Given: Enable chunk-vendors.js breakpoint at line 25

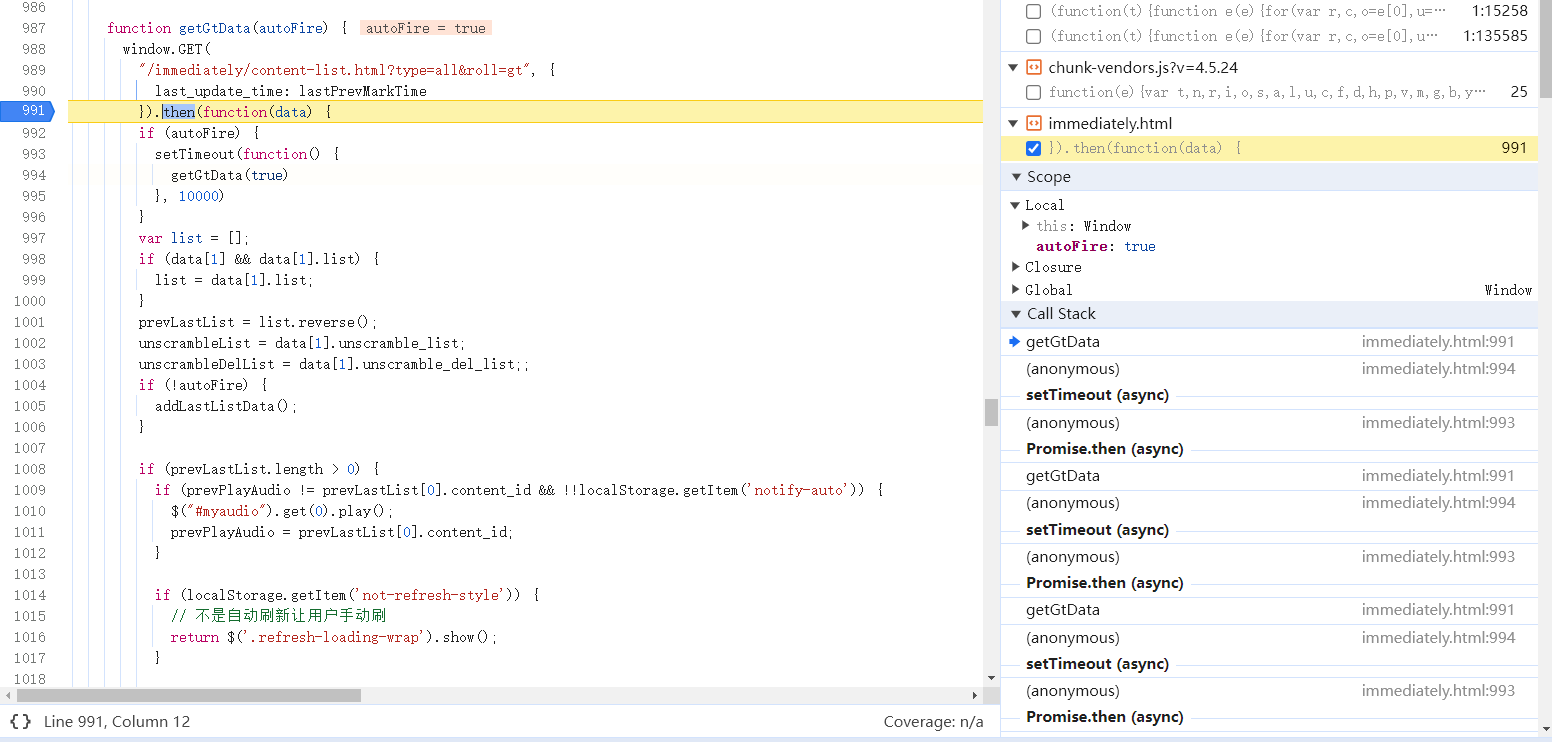Looking at the screenshot, I should 1034,92.
